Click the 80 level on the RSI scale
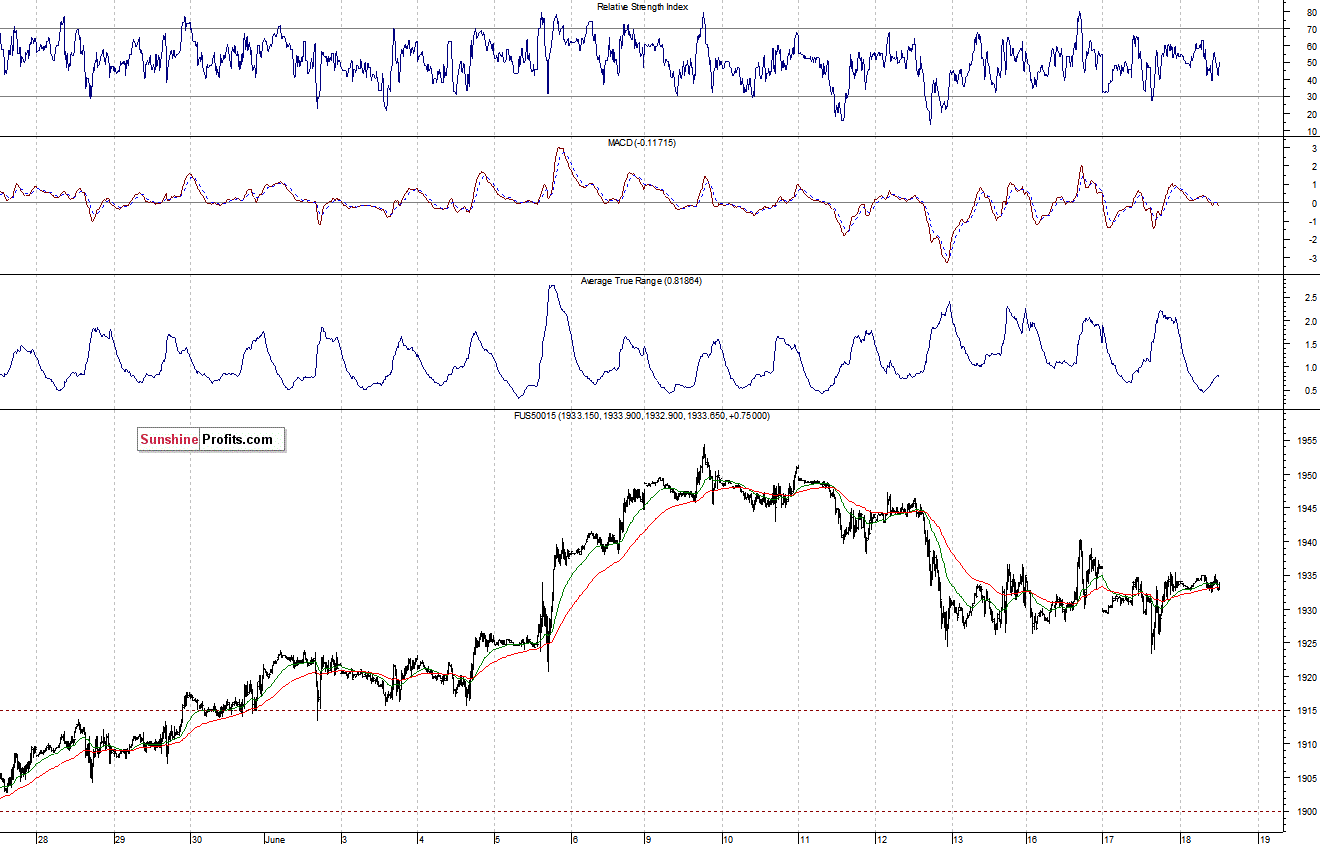The image size is (1320, 844). (1311, 12)
